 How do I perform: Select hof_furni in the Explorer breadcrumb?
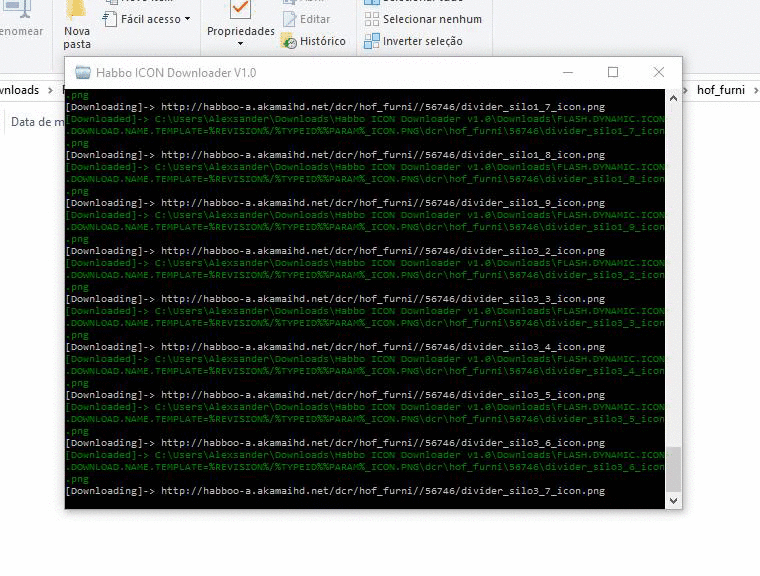click(x=721, y=90)
